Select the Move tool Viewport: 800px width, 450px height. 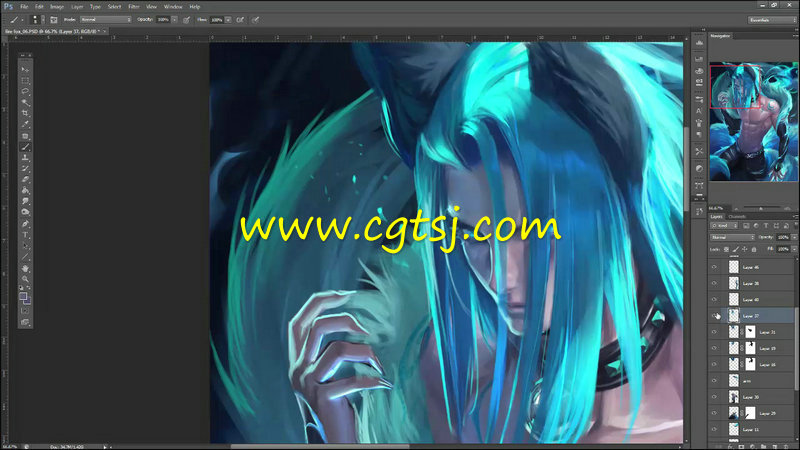coord(25,69)
